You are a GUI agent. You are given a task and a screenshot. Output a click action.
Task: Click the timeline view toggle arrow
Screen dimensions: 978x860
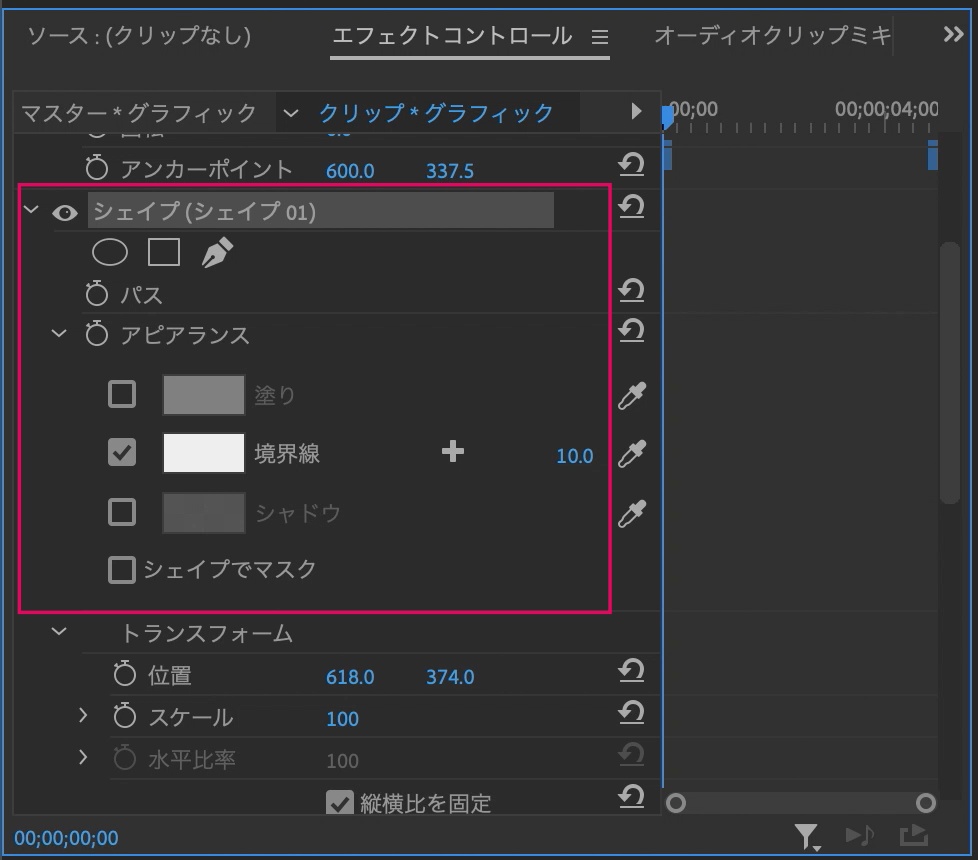click(636, 112)
